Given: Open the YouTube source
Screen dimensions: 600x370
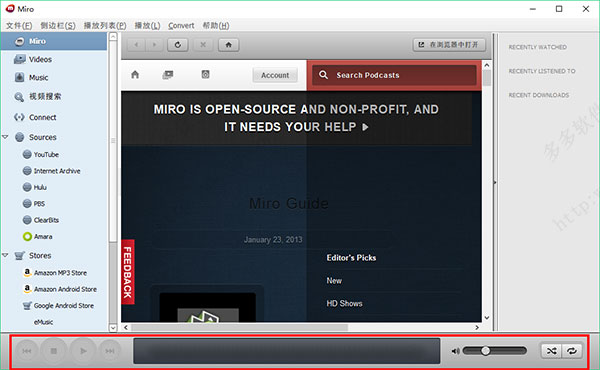Looking at the screenshot, I should click(x=46, y=155).
